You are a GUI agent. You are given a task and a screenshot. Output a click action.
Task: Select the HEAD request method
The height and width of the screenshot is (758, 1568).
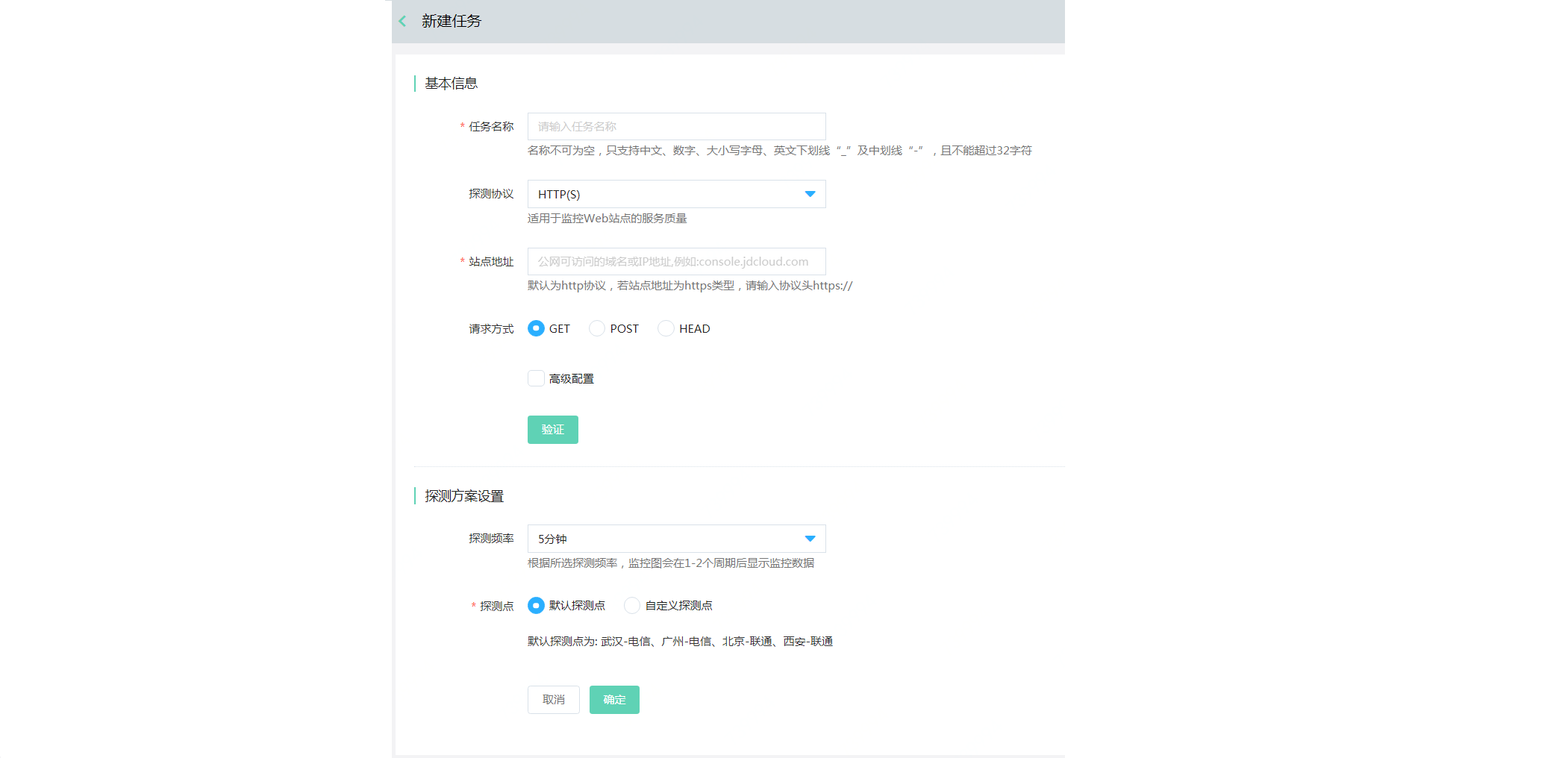click(665, 328)
